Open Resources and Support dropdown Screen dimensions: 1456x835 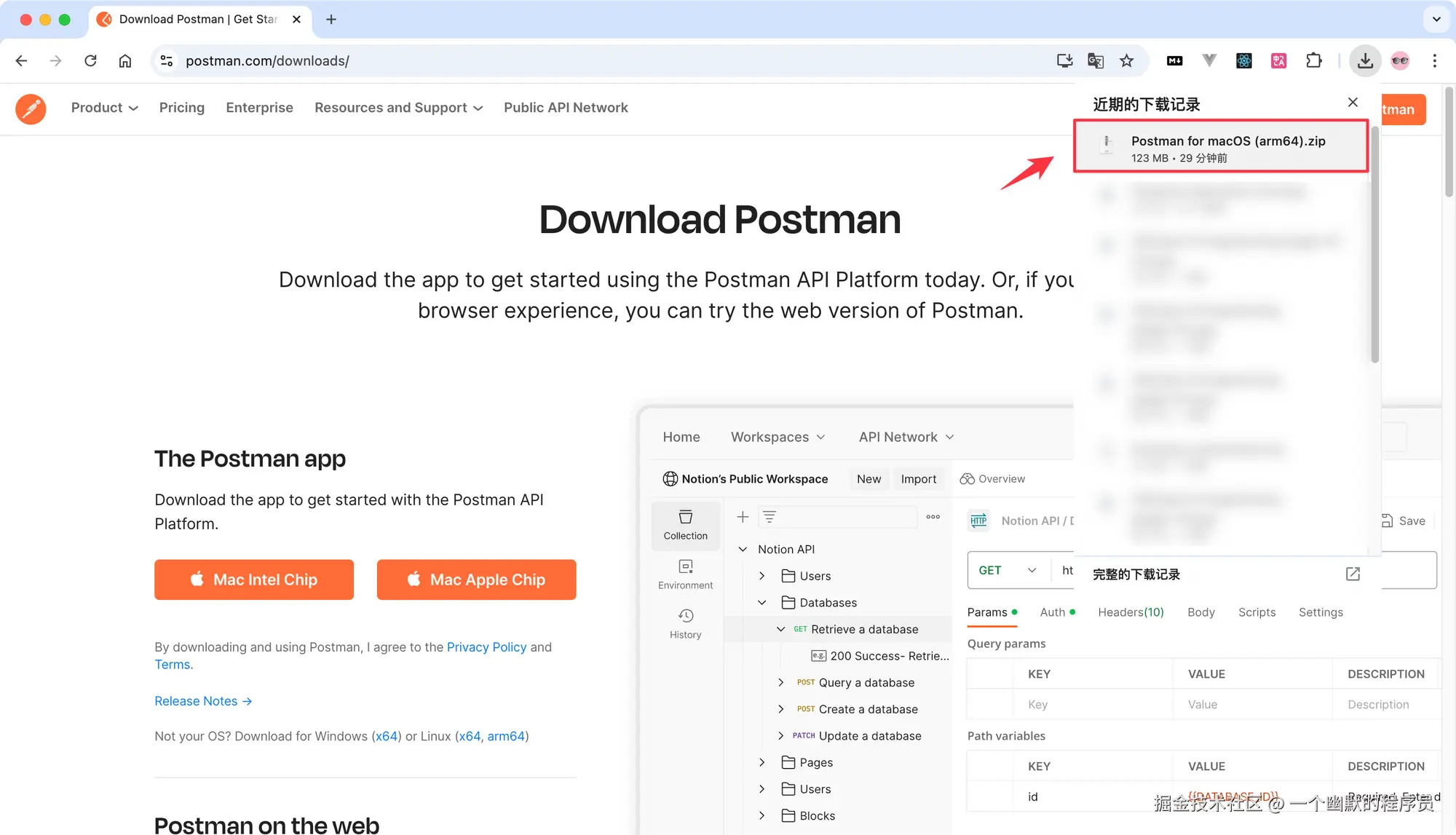pos(399,108)
